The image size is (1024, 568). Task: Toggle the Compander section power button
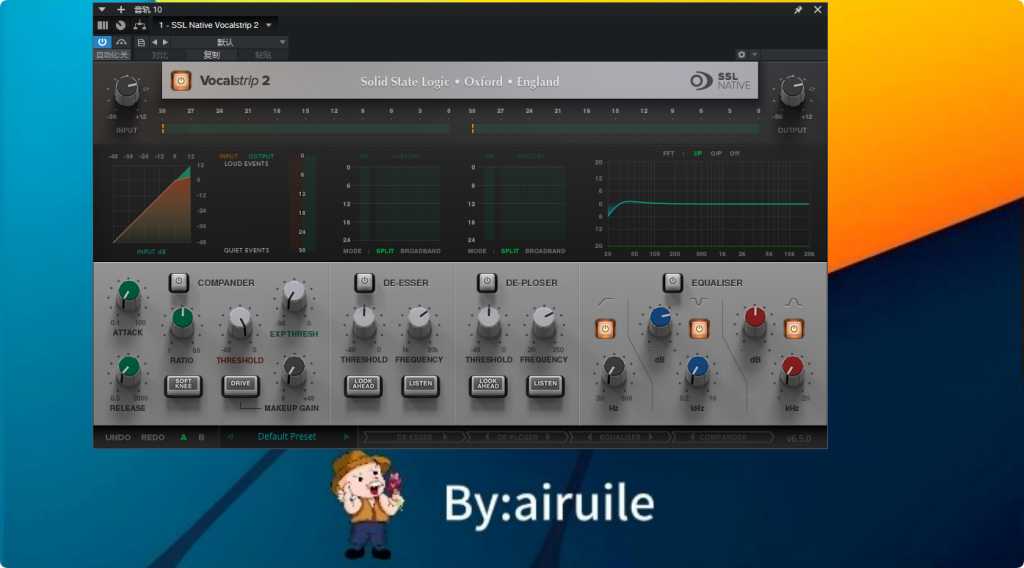(x=178, y=282)
